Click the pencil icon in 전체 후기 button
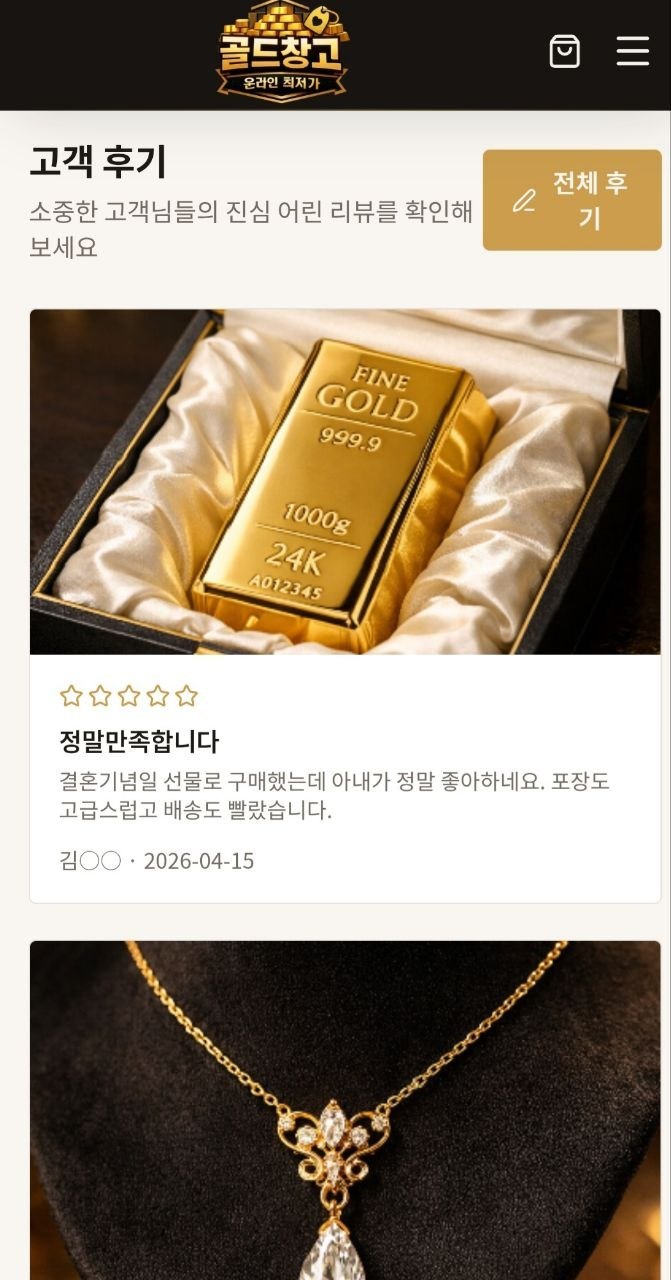The height and width of the screenshot is (1280, 671). (524, 200)
